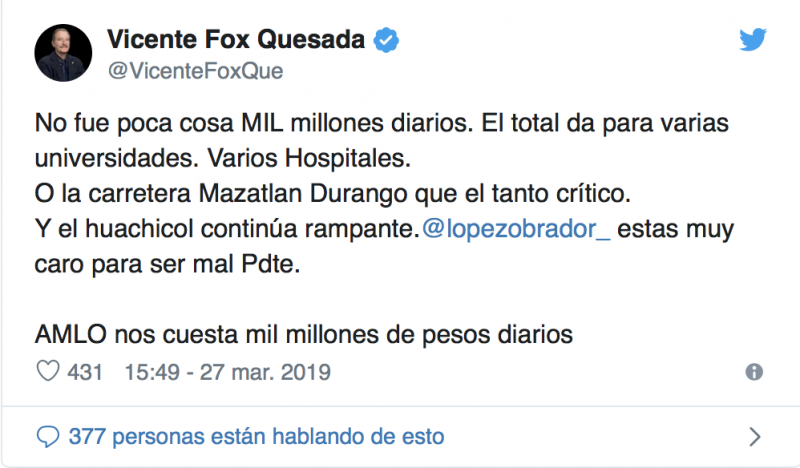Expand the conversation with the right chevron

pyautogui.click(x=755, y=437)
